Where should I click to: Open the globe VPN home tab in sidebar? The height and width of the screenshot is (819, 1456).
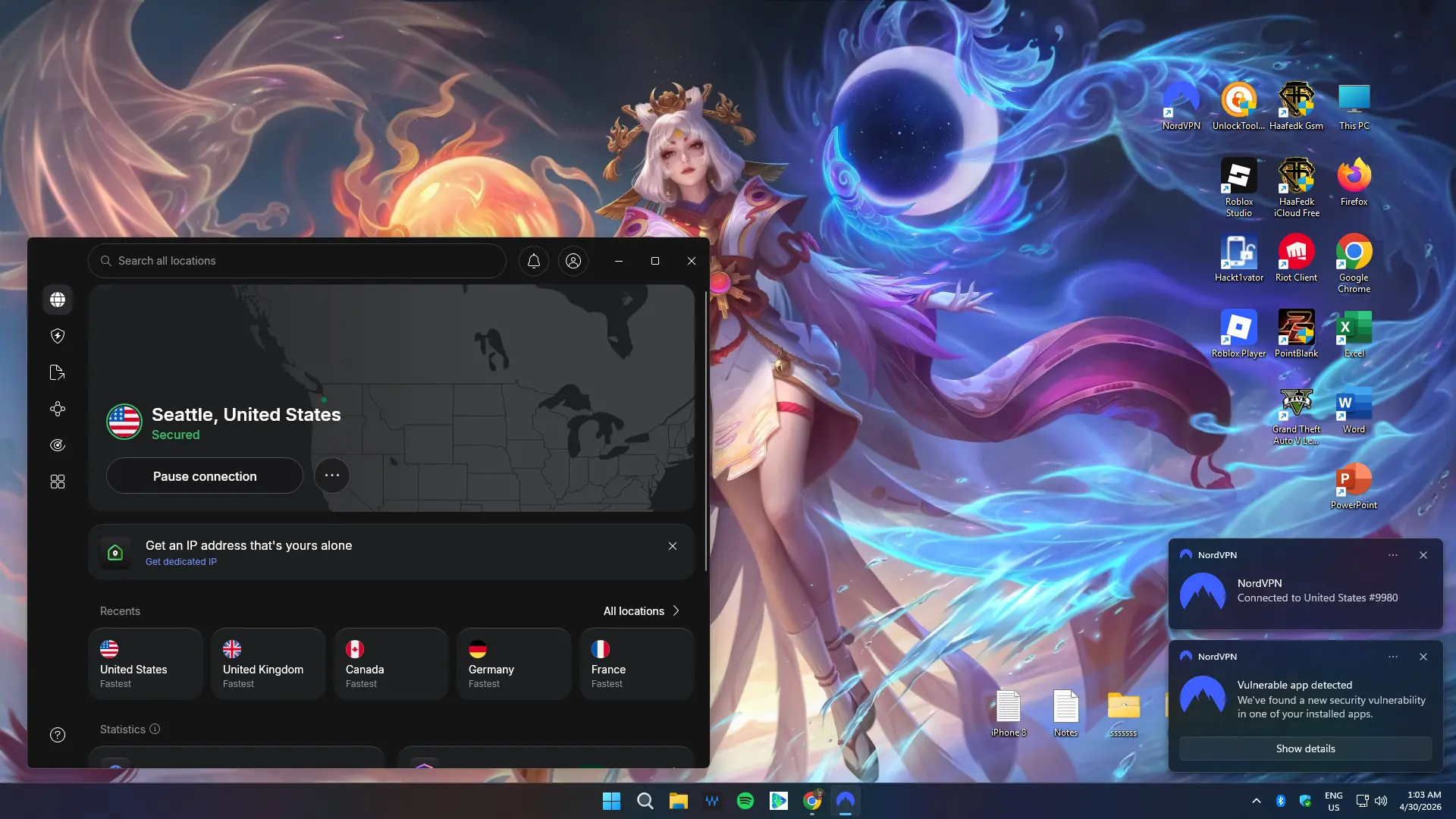tap(58, 300)
